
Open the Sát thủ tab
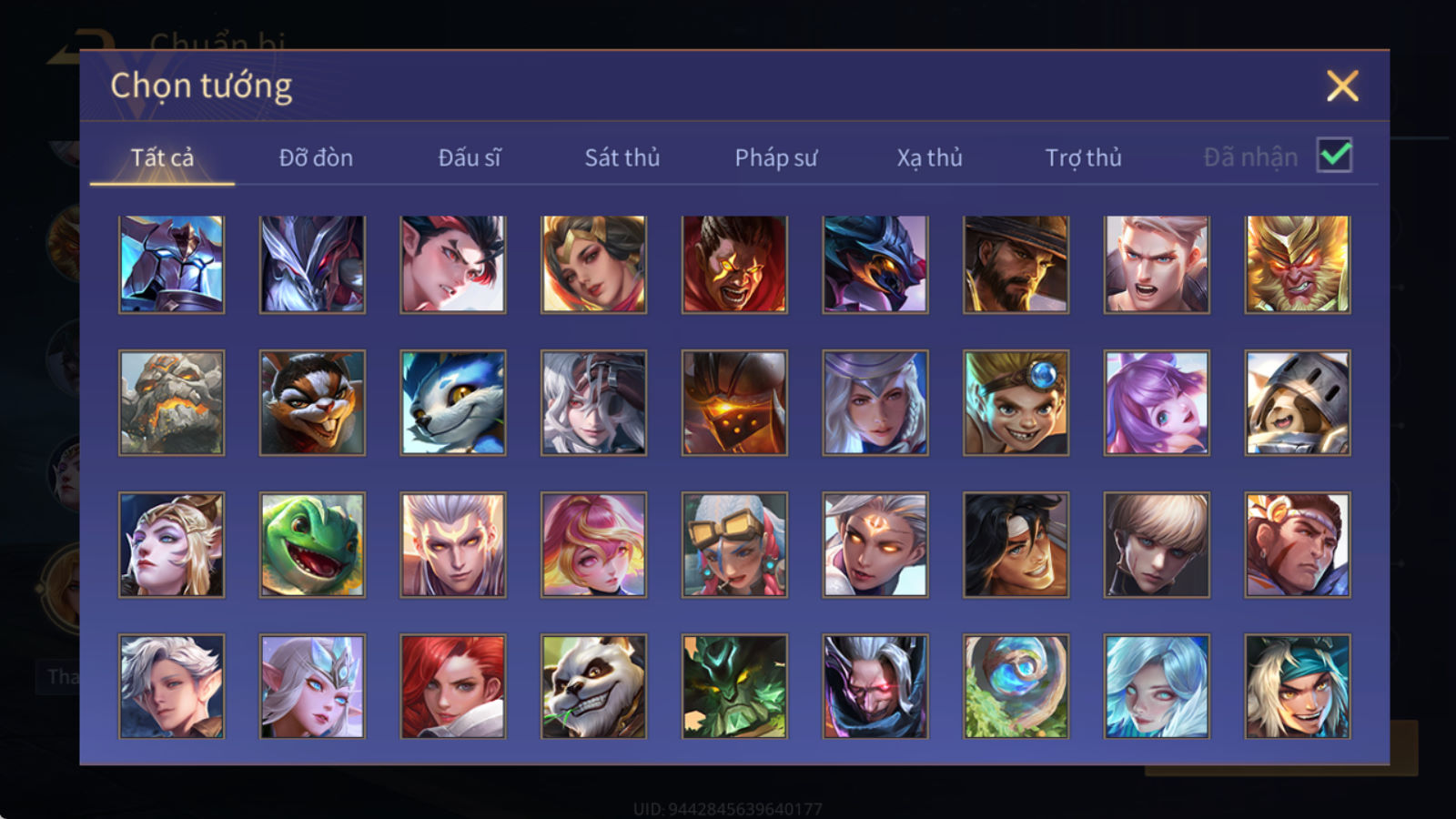(x=622, y=157)
